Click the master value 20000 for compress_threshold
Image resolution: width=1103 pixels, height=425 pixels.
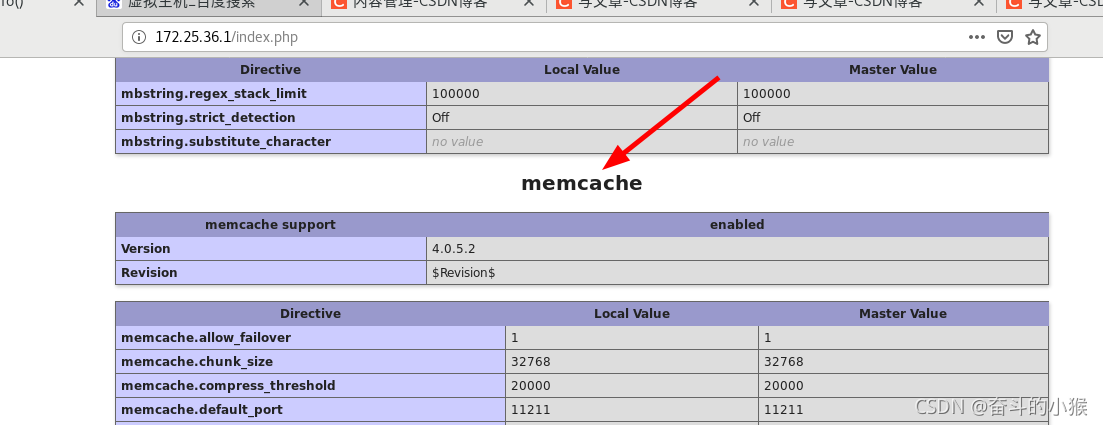point(784,386)
